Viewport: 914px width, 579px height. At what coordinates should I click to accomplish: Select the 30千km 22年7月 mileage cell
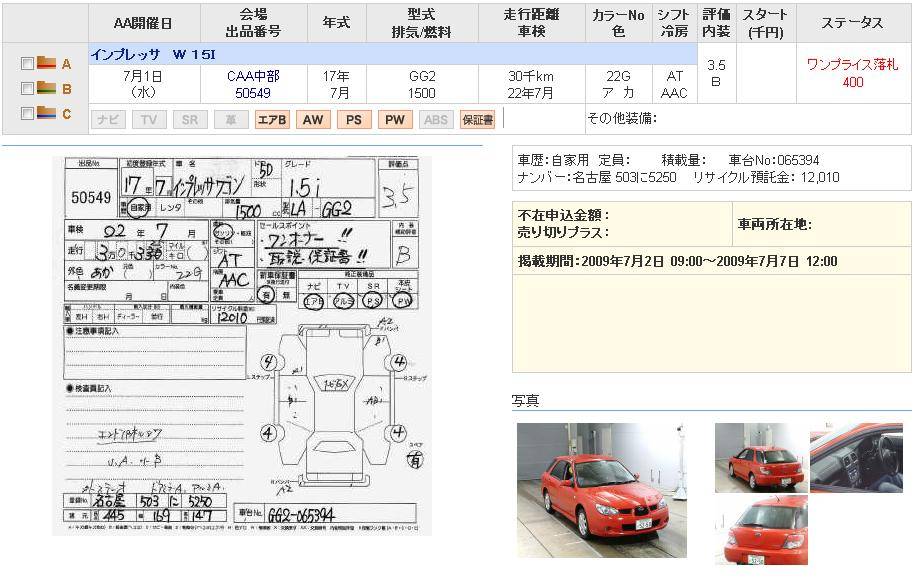531,84
